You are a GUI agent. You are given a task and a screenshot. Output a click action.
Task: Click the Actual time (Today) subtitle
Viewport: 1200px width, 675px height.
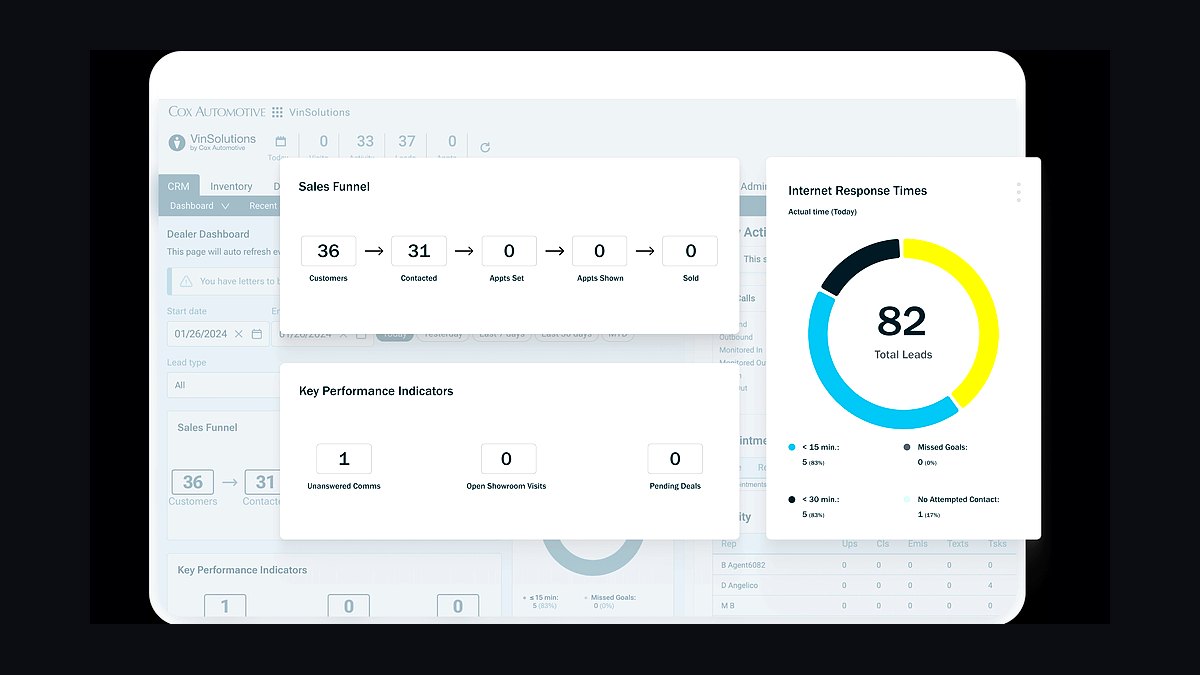pos(822,212)
